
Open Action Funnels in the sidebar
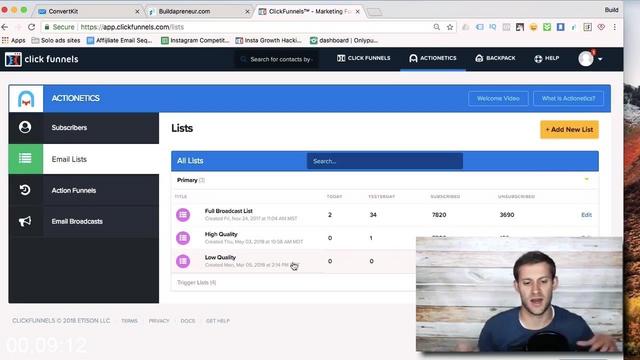pyautogui.click(x=84, y=190)
